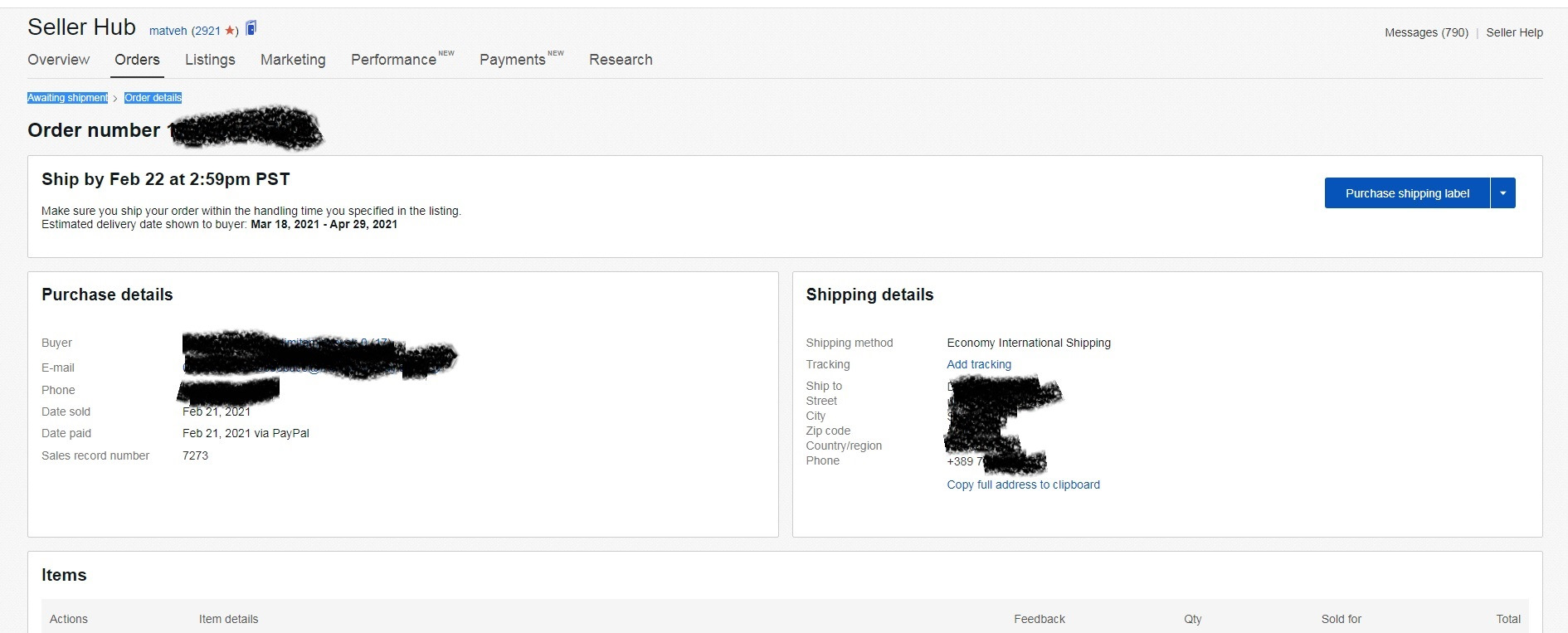Expand the Purchase shipping label dropdown arrow

[x=1502, y=193]
